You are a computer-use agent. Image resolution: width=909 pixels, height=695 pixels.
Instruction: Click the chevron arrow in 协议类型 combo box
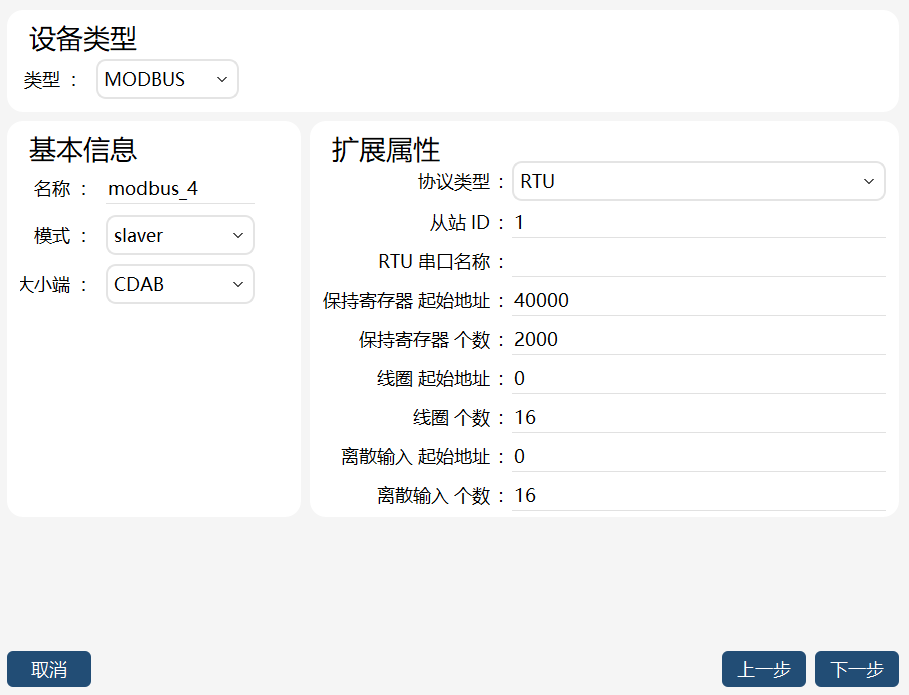(x=868, y=181)
